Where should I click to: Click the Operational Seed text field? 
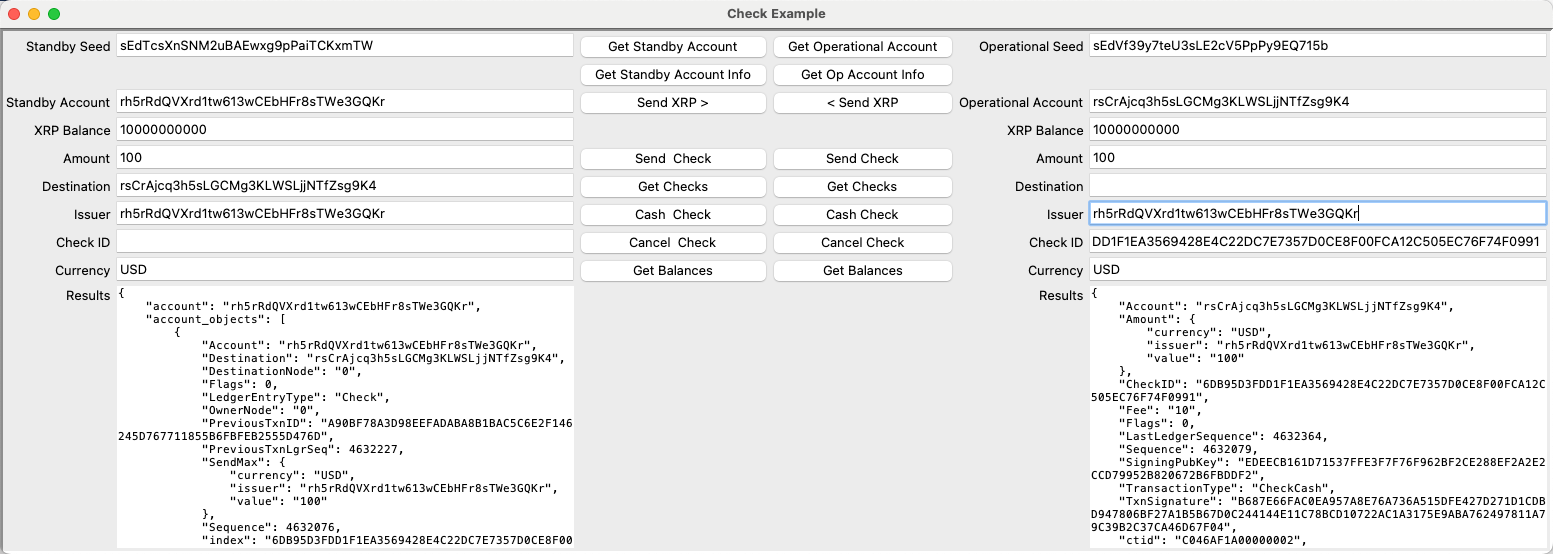tap(1317, 46)
